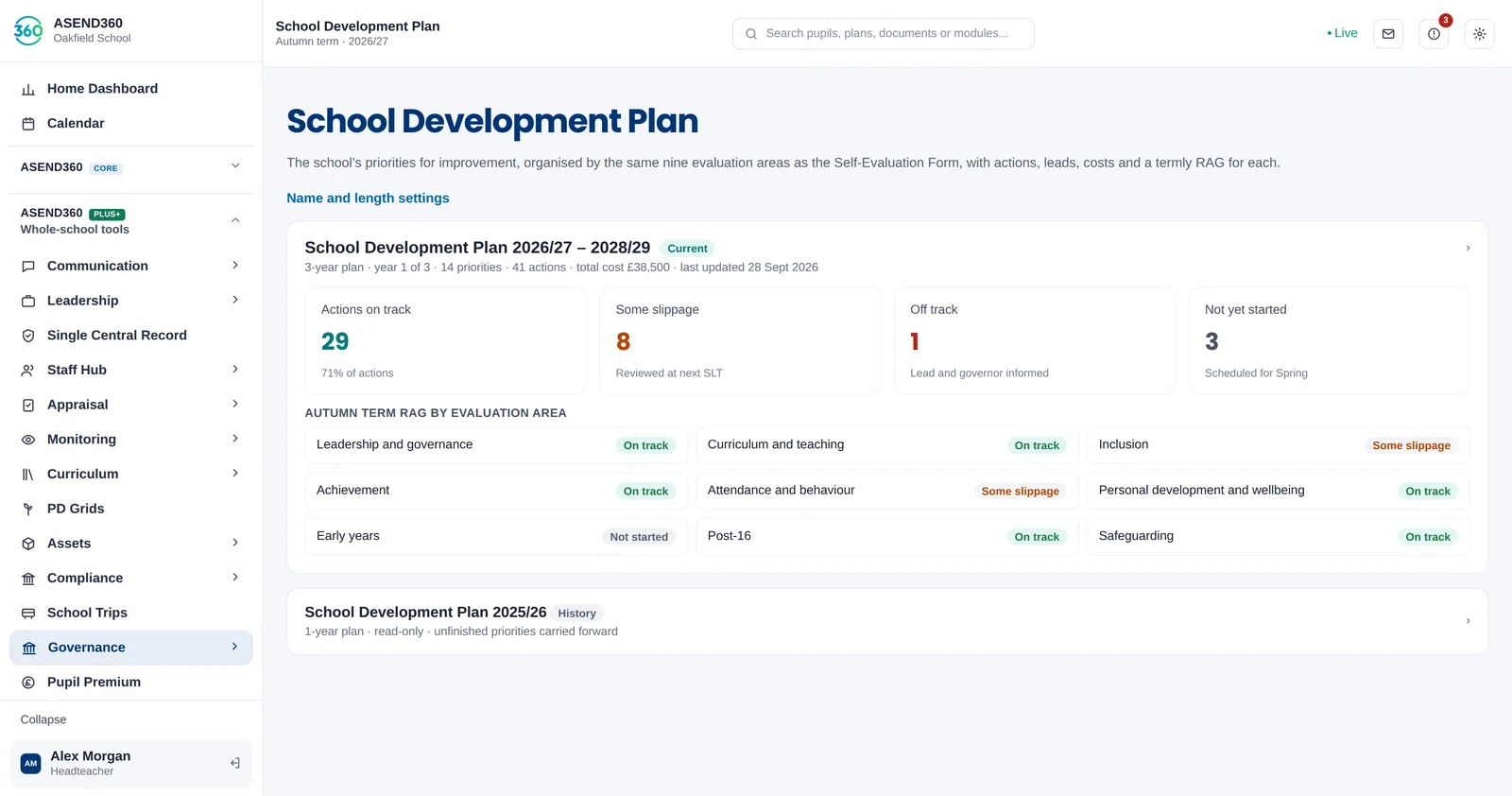Viewport: 1512px width, 796px height.
Task: Go to Home Dashboard
Action: [x=131, y=89]
